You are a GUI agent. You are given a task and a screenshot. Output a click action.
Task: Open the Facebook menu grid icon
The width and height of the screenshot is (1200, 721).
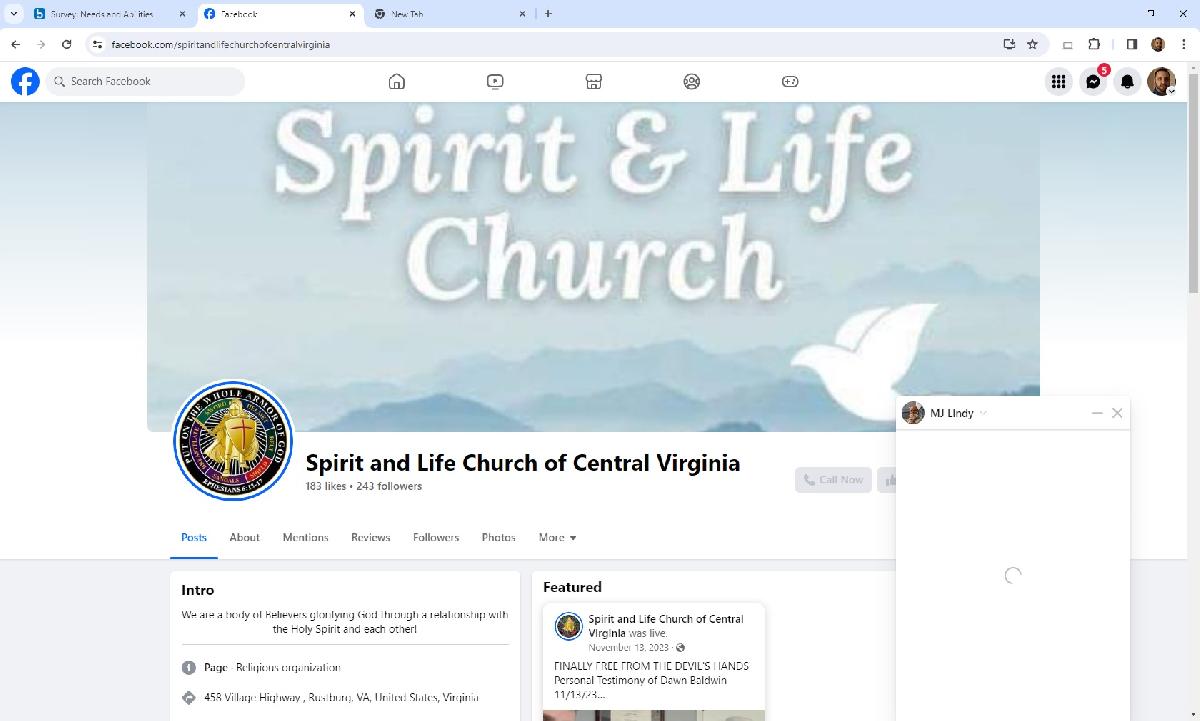[1058, 82]
